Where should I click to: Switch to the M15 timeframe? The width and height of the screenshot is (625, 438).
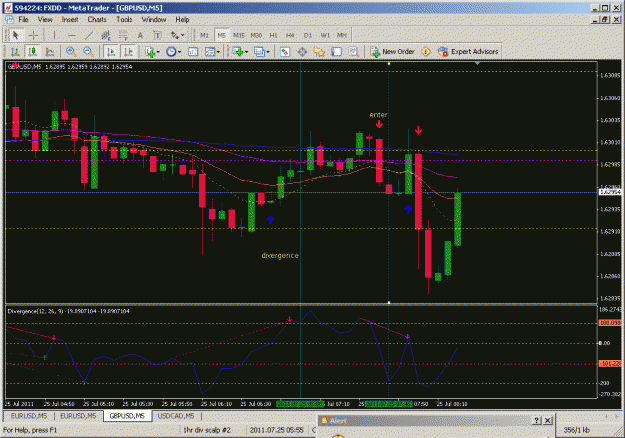point(239,35)
